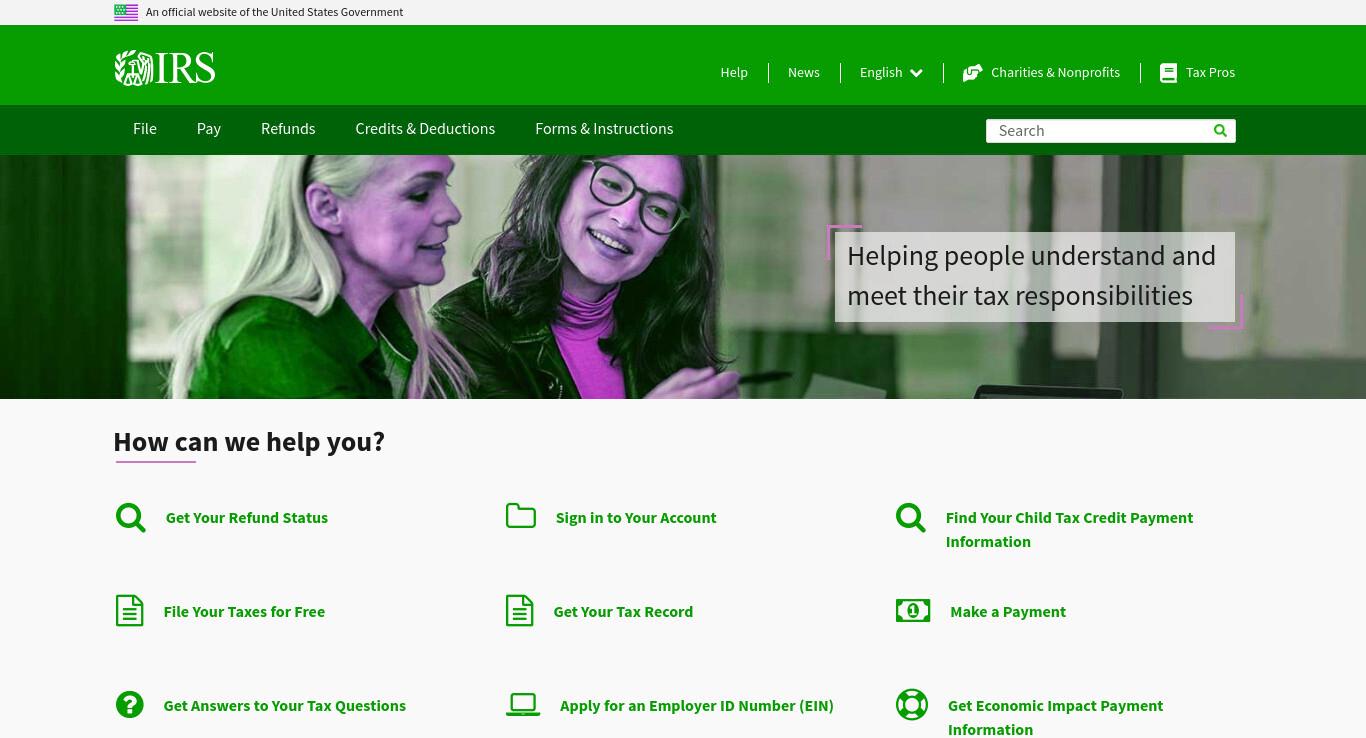
Task: Open Forms & Instructions menu
Action: (604, 129)
